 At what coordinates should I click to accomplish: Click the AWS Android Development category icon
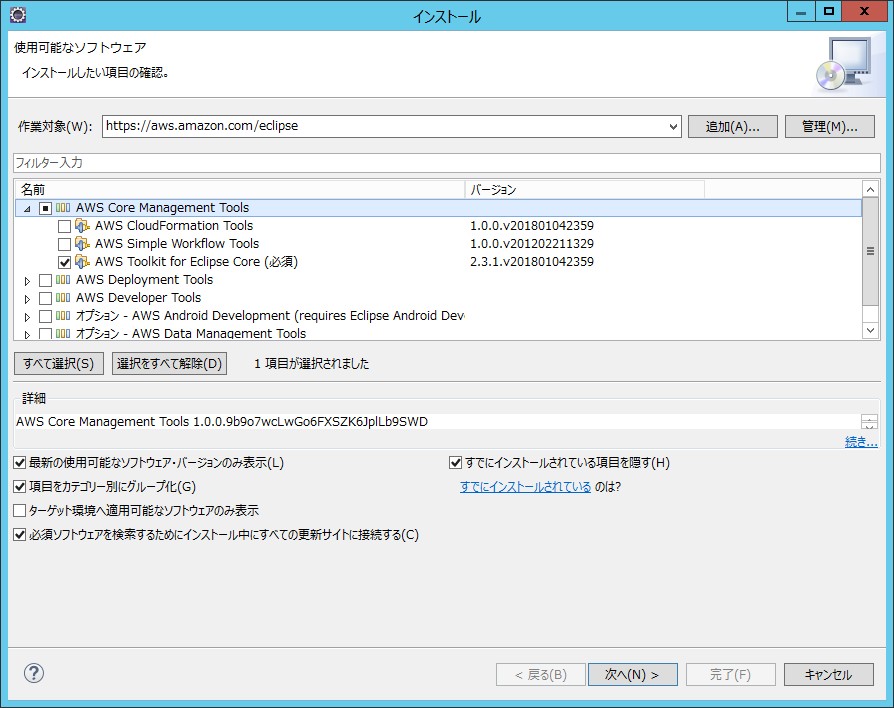coord(63,315)
